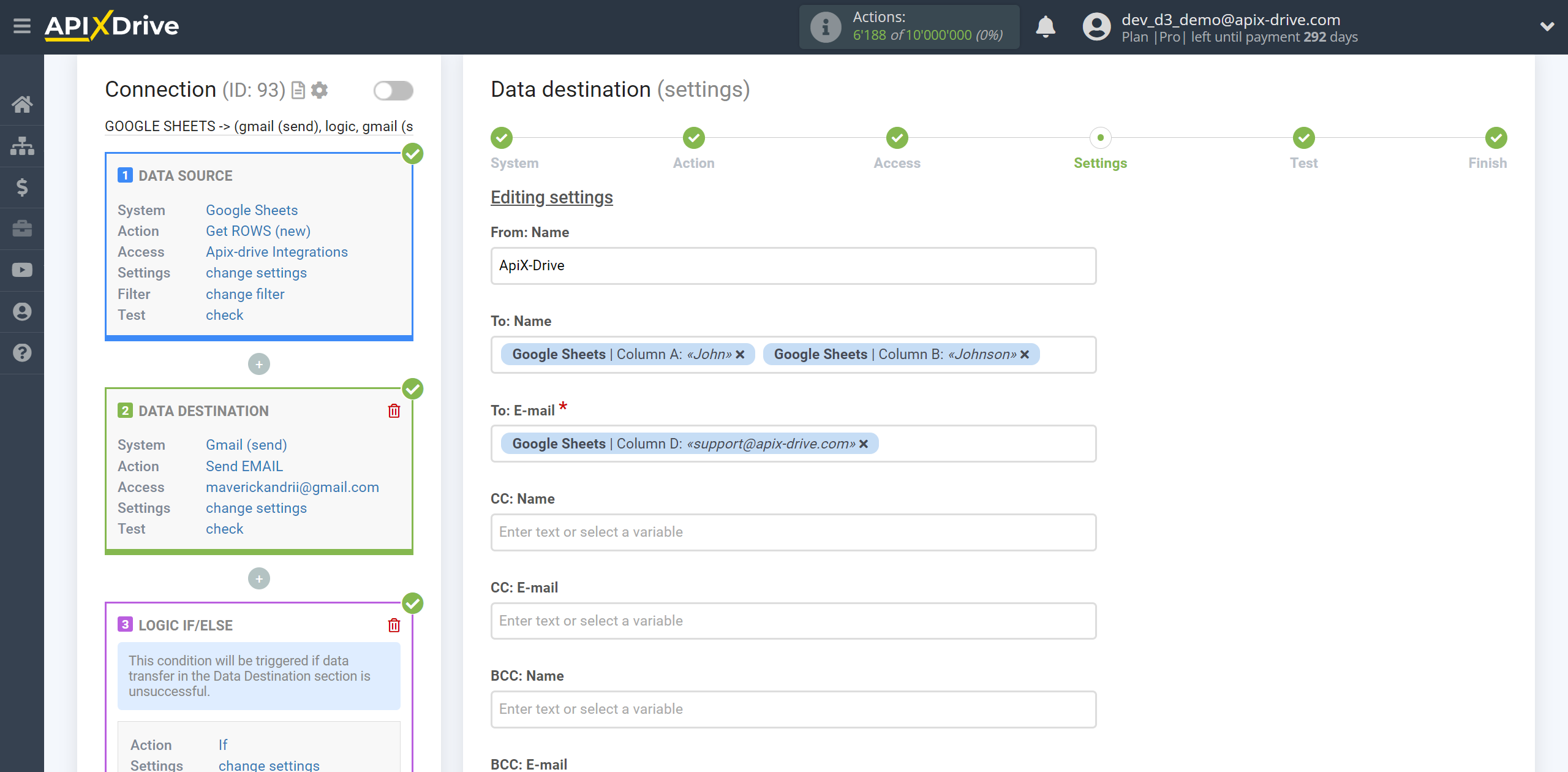Delete the Logic If/Else block
Viewport: 1568px width, 772px height.
pyautogui.click(x=394, y=625)
